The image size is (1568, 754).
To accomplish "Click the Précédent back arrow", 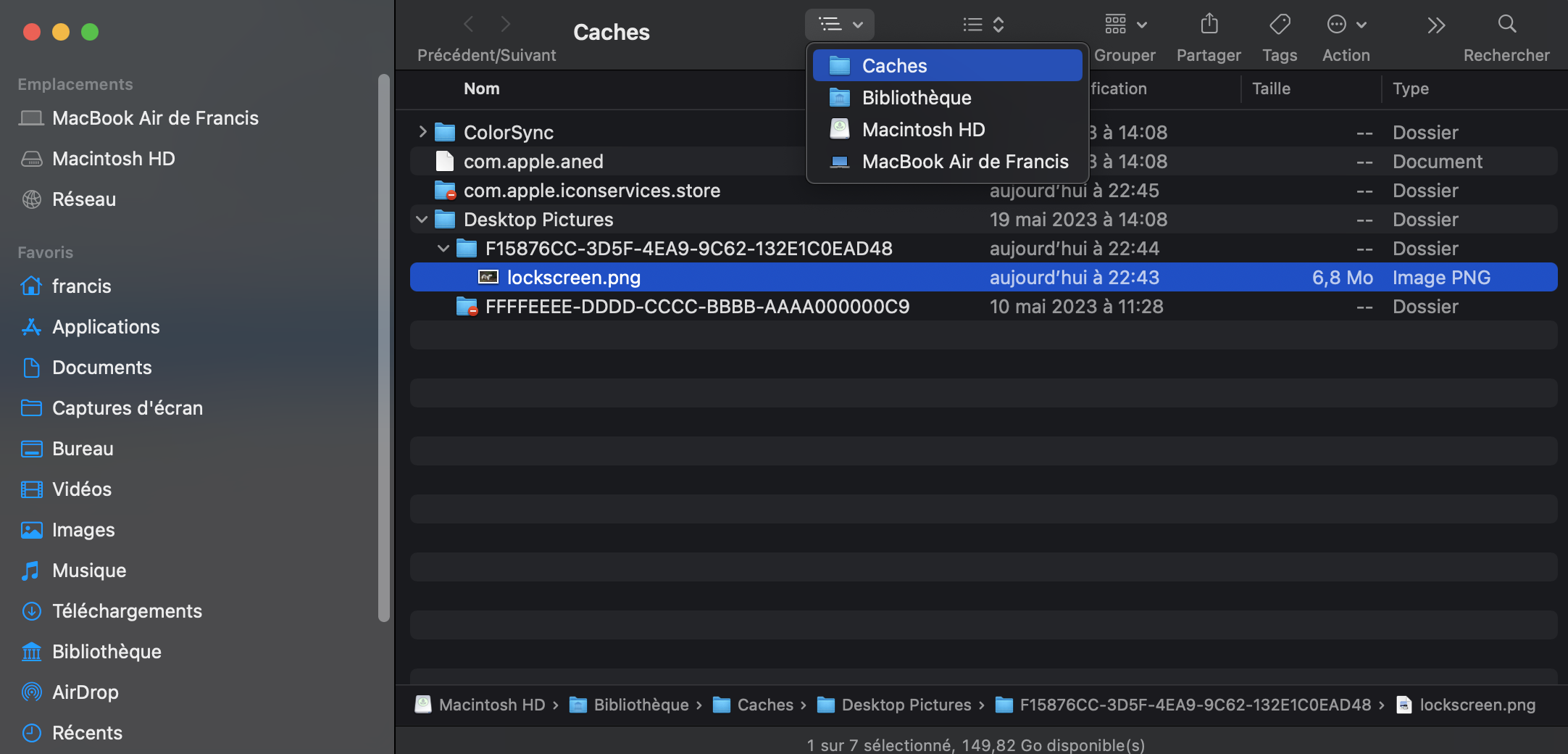I will coord(469,25).
